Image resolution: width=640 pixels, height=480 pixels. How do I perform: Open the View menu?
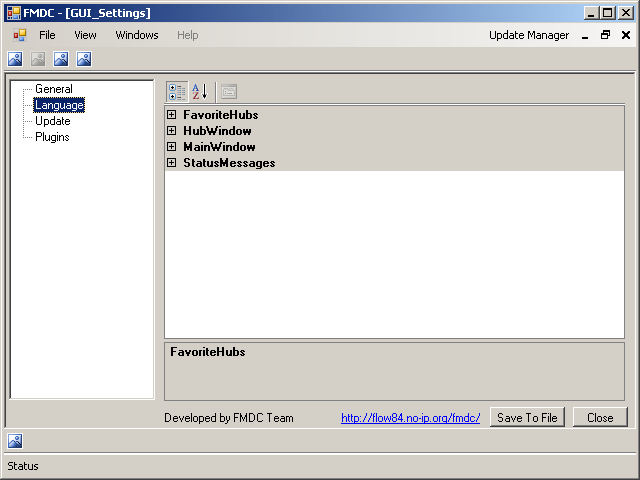(85, 35)
